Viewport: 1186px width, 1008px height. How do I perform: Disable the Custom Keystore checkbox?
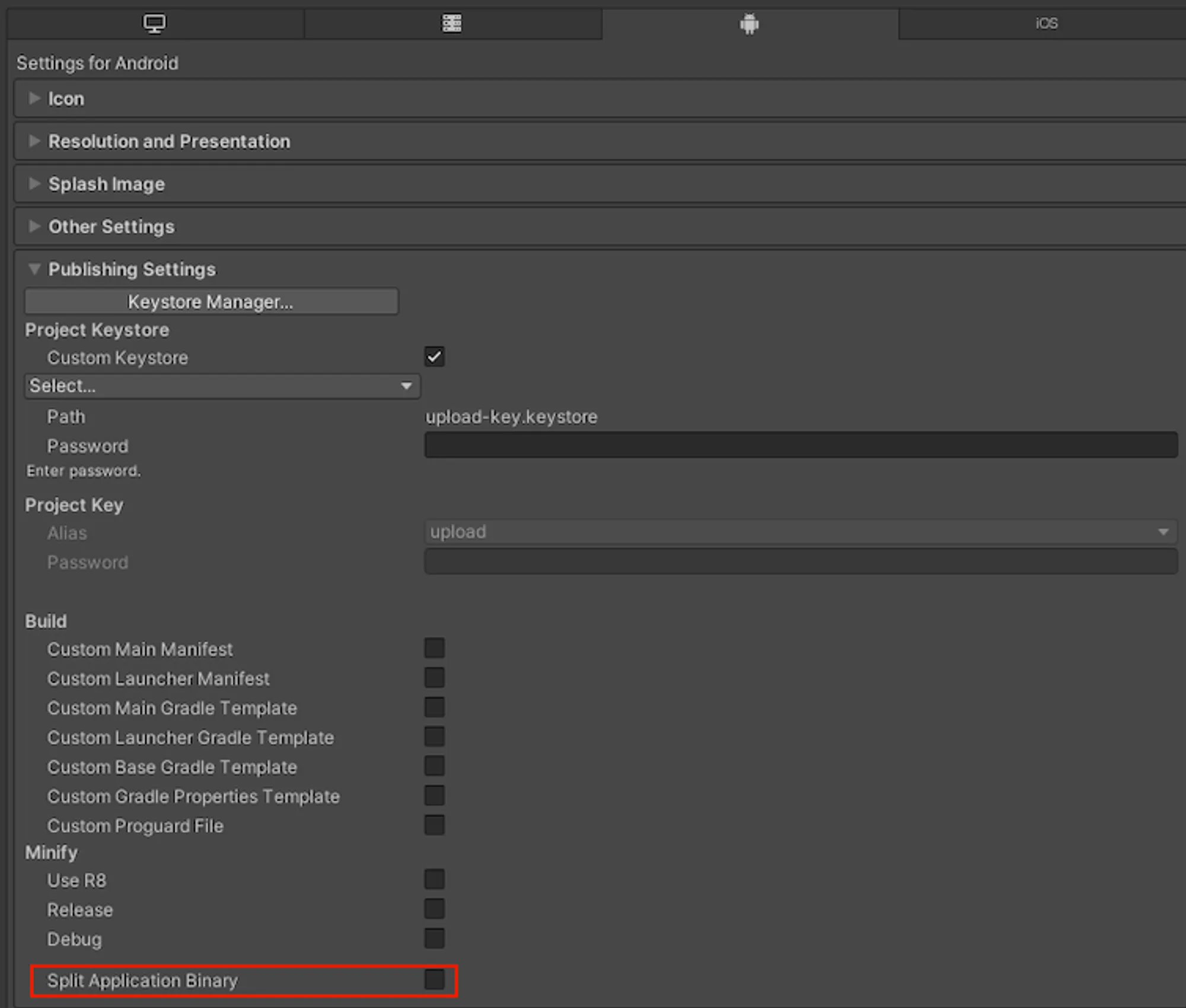click(434, 357)
